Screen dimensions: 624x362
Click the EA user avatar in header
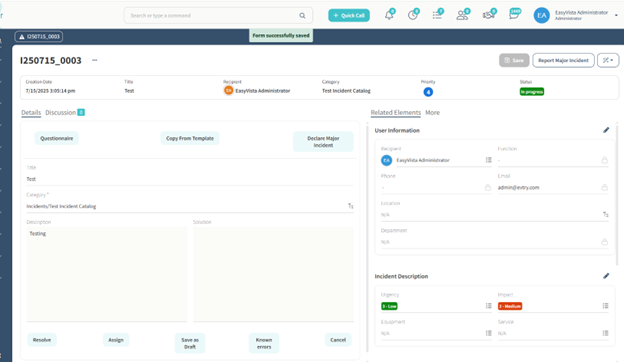click(x=542, y=16)
